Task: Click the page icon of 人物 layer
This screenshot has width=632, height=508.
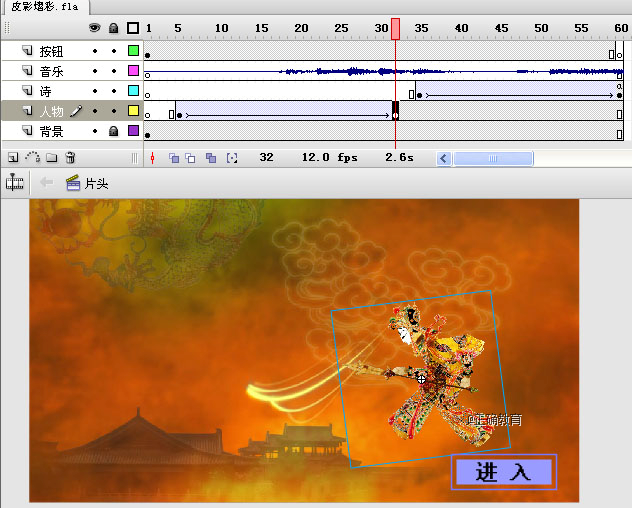Action: 27,110
